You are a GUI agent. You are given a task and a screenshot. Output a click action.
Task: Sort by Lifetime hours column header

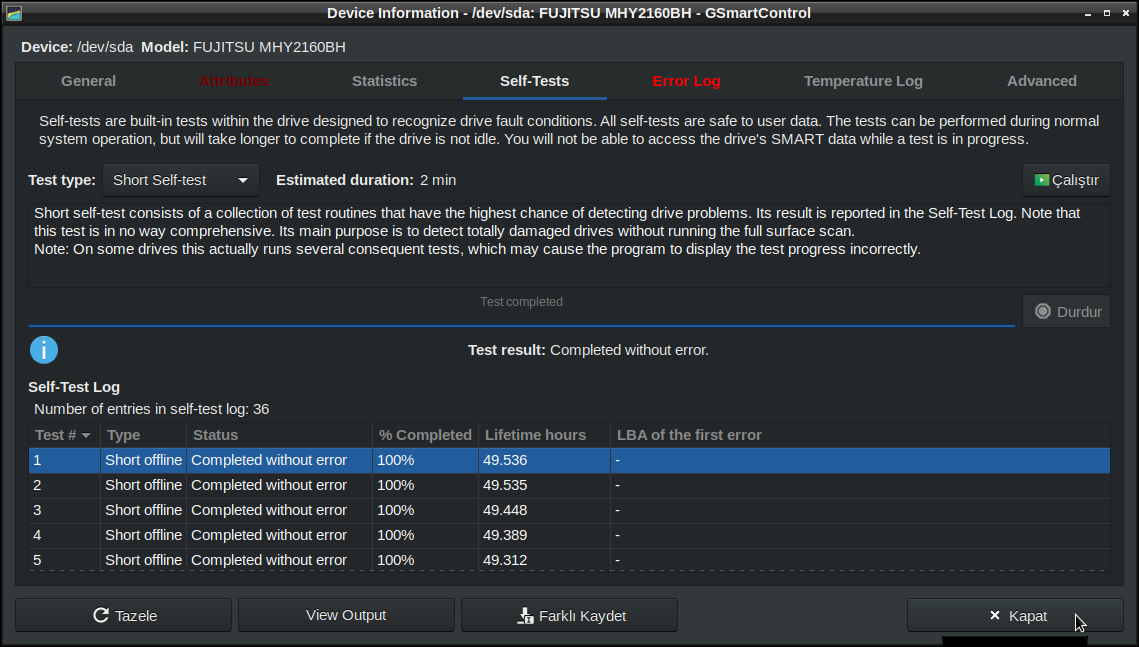coord(544,435)
